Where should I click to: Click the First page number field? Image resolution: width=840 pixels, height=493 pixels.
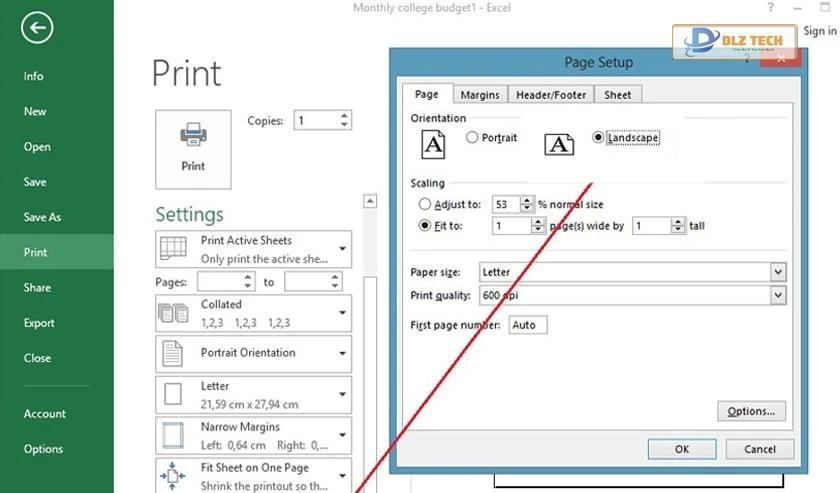point(527,325)
